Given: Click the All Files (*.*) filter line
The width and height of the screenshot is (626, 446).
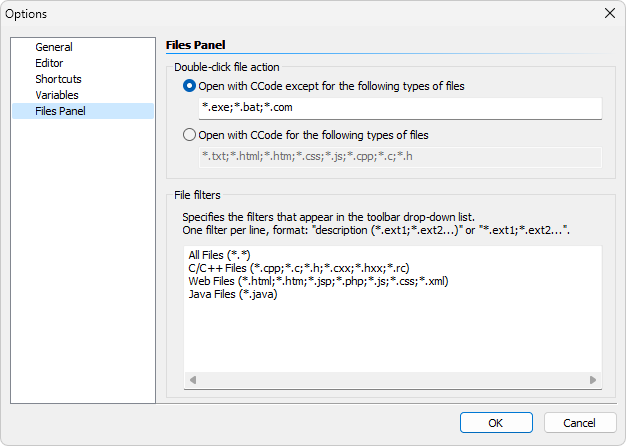Looking at the screenshot, I should [219, 255].
